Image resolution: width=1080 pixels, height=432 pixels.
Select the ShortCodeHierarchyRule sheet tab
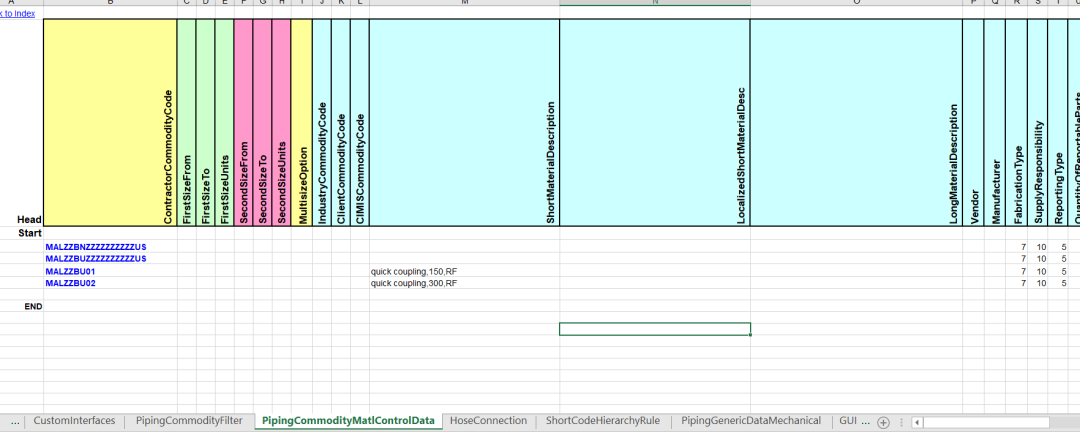click(x=603, y=421)
